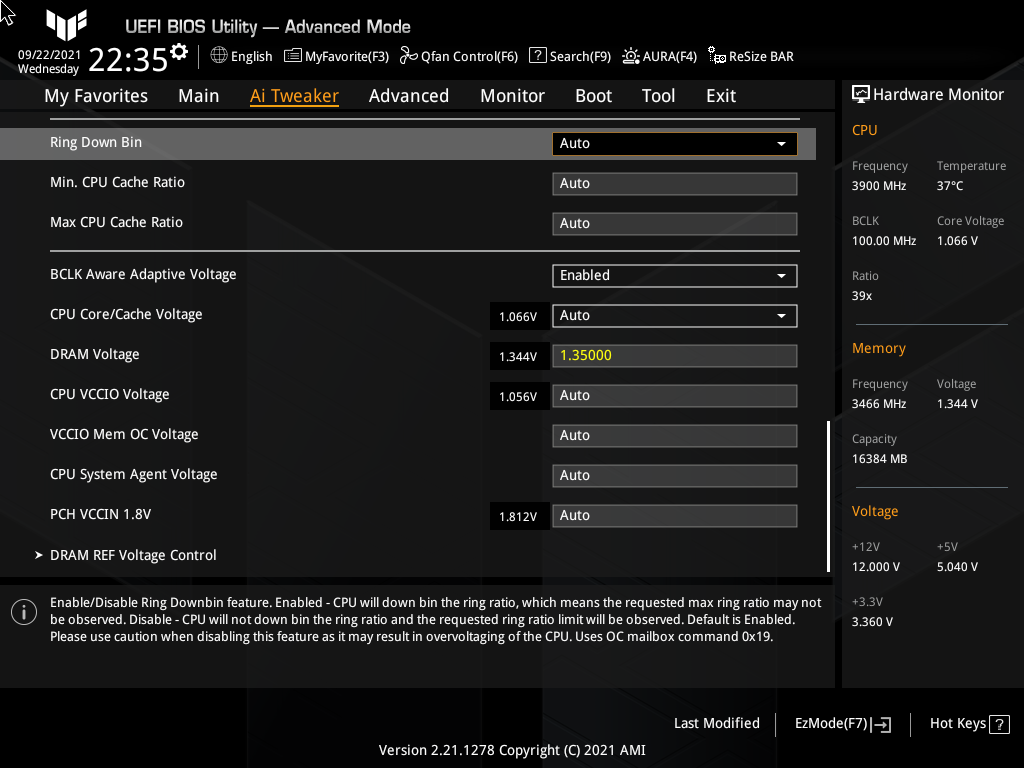Screen dimensions: 1024x768
Task: Click the +5V 5.040 V reading
Action: click(x=957, y=567)
